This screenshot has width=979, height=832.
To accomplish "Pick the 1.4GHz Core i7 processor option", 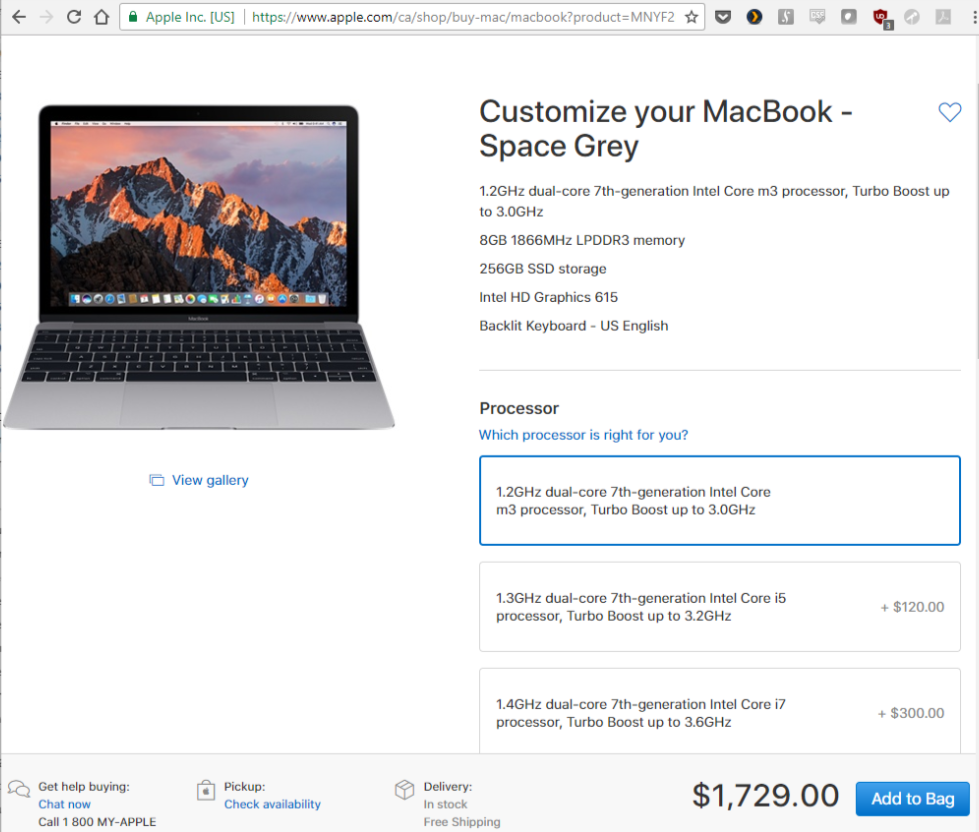I will coord(719,712).
